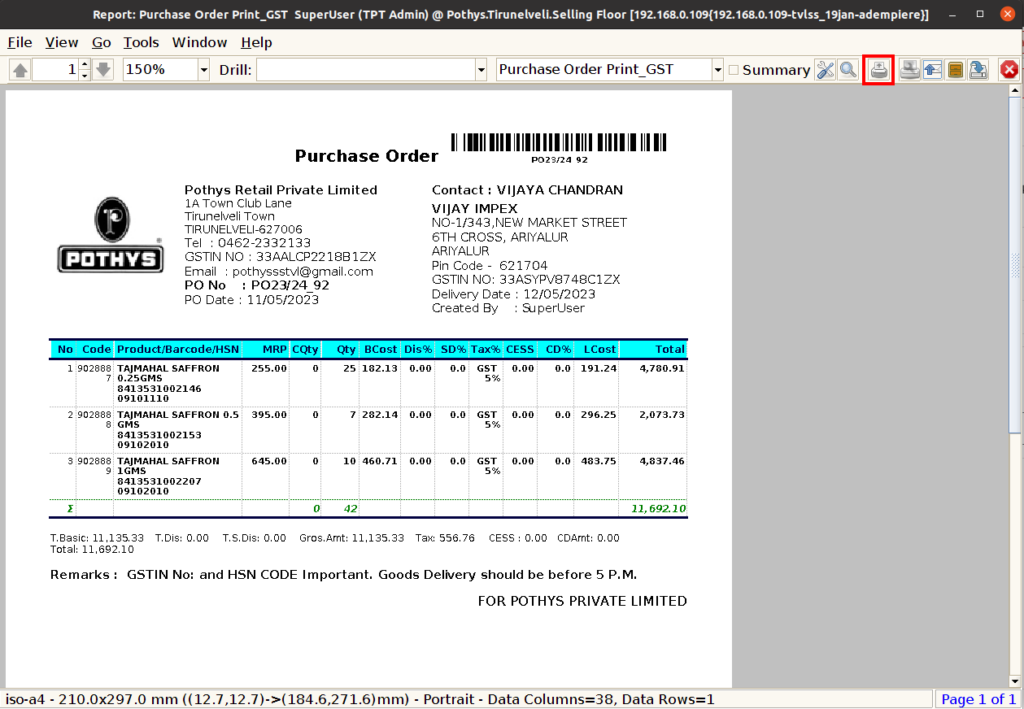Open the Purchase Order Print_GST format dropdown
The height and width of the screenshot is (709, 1024).
pyautogui.click(x=717, y=69)
